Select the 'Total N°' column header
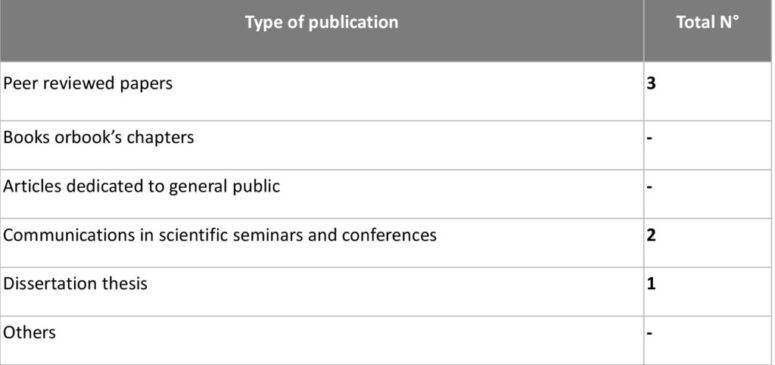Screen dimensions: 775x365 [708, 31]
